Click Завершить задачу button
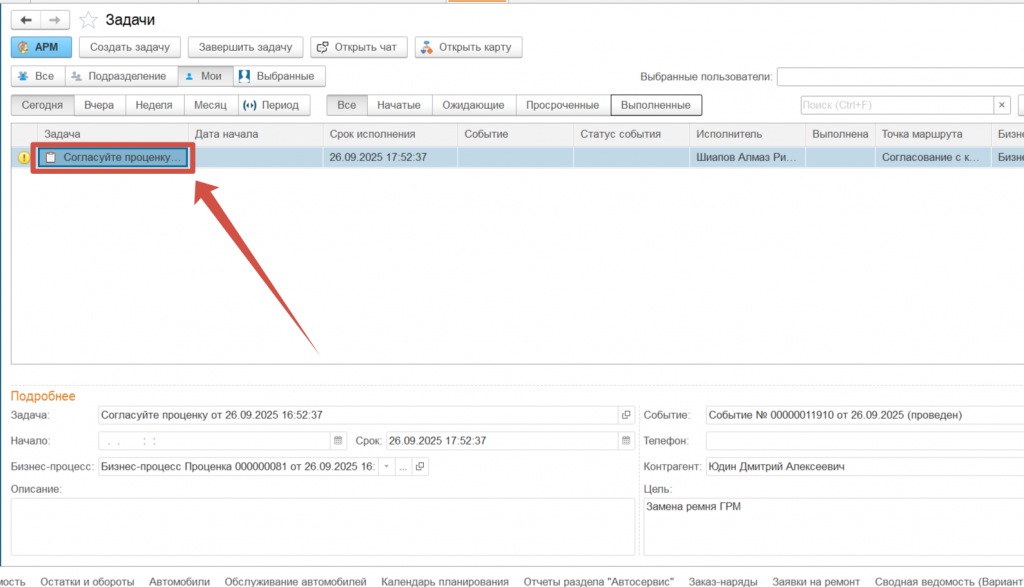The width and height of the screenshot is (1024, 587). click(x=245, y=47)
